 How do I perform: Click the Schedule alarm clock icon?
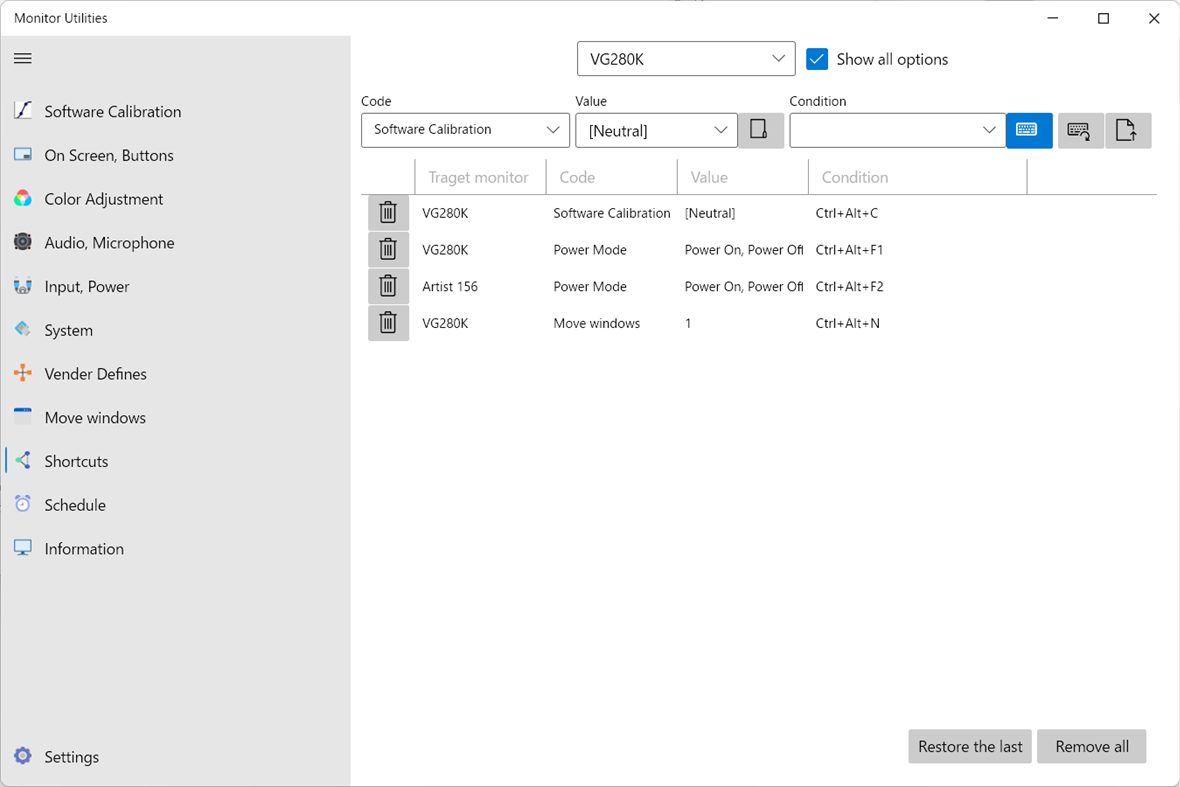pos(22,504)
